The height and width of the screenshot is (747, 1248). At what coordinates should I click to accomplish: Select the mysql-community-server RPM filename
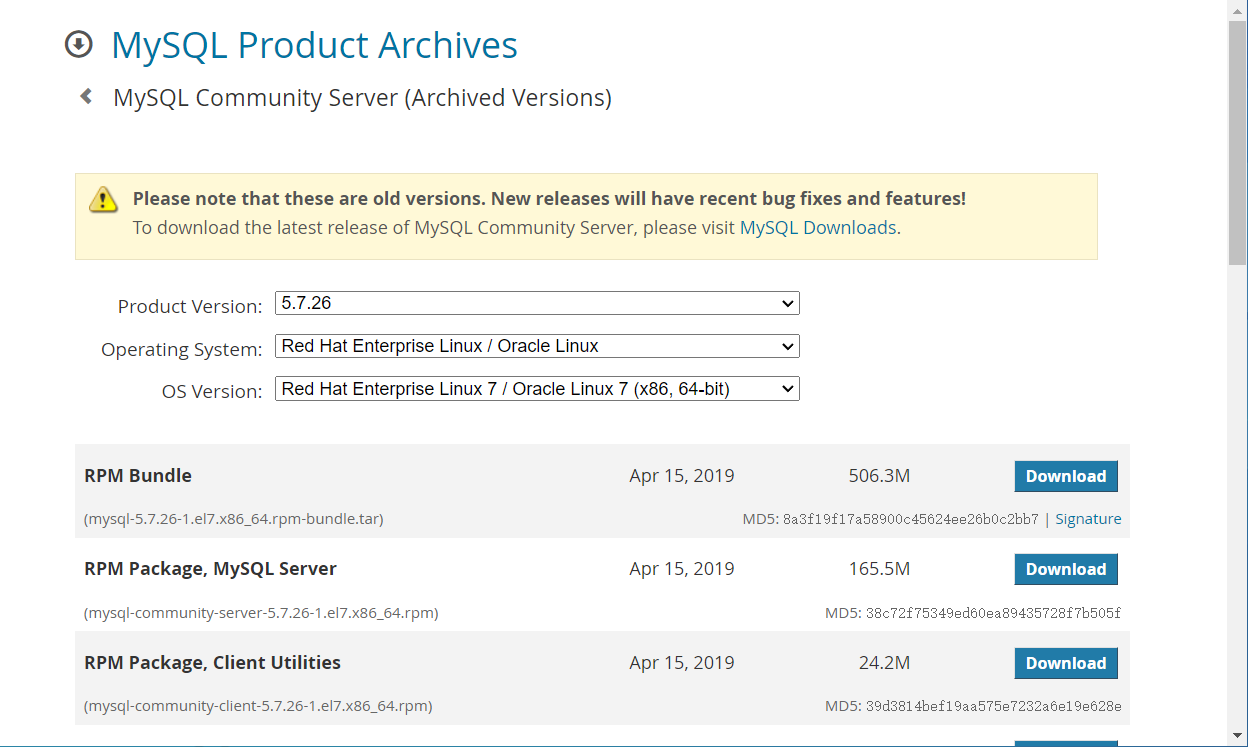(261, 612)
